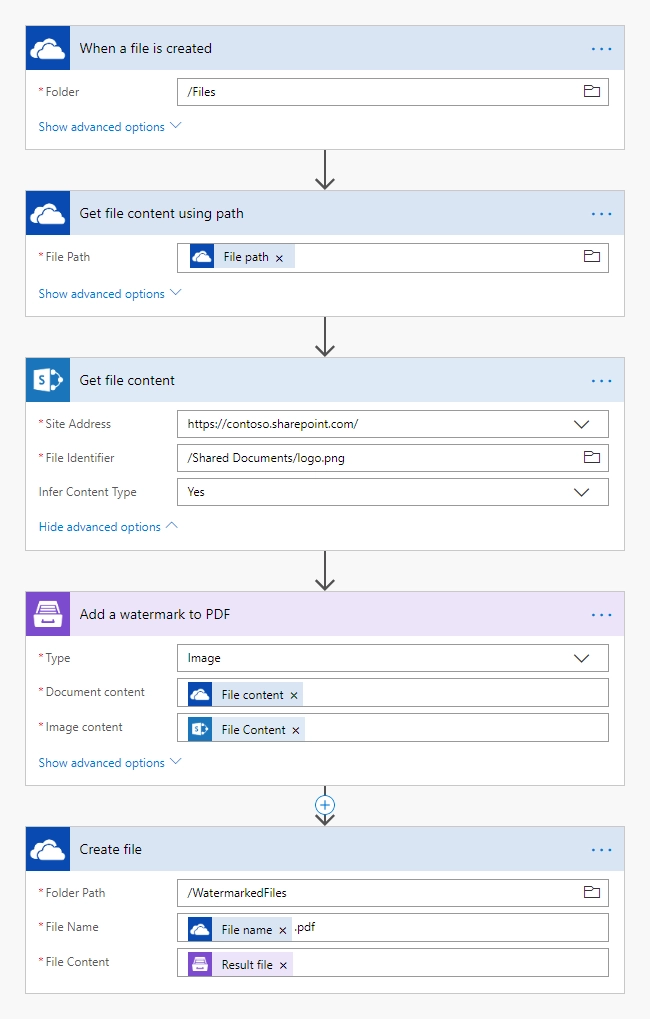Open folder picker in the Folder field
This screenshot has height=1019, width=650.
[592, 92]
